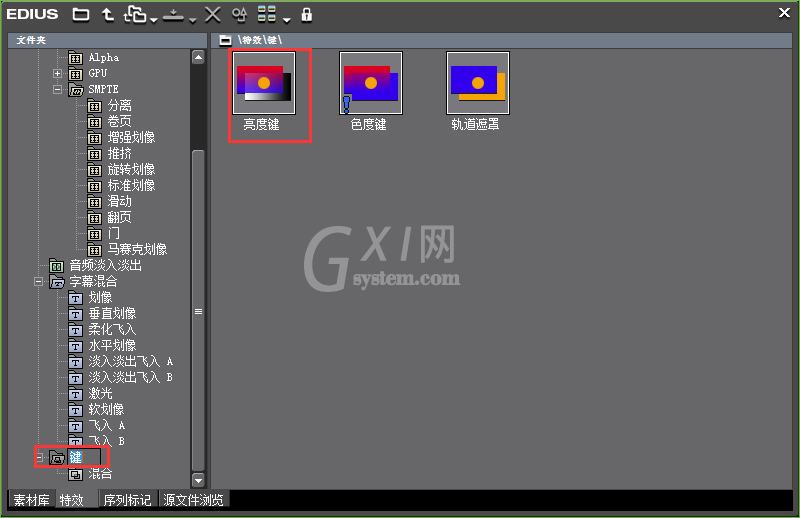The image size is (800, 518).
Task: Collapse the 字幕混合 folder
Action: tap(38, 282)
